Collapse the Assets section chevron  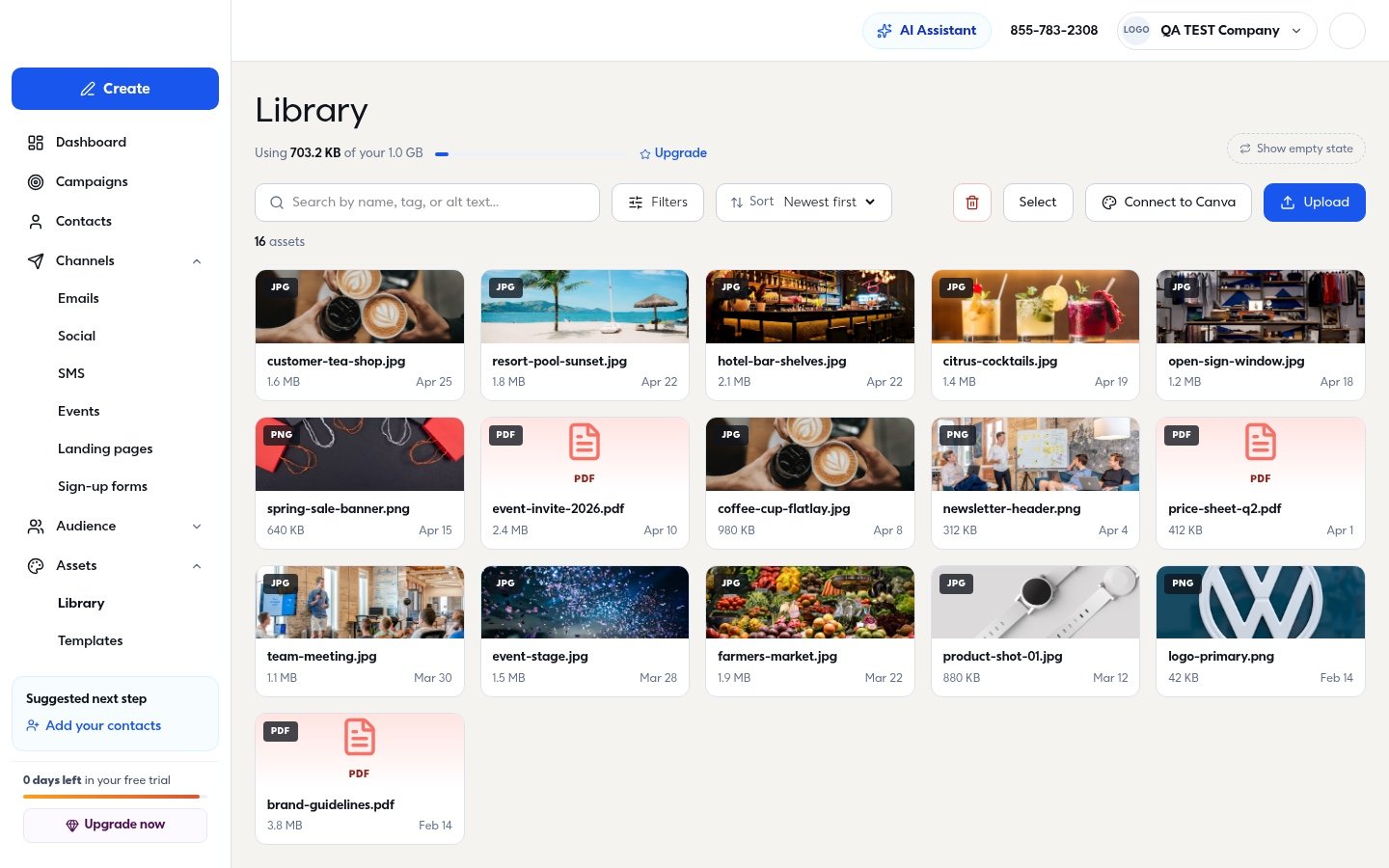tap(197, 566)
